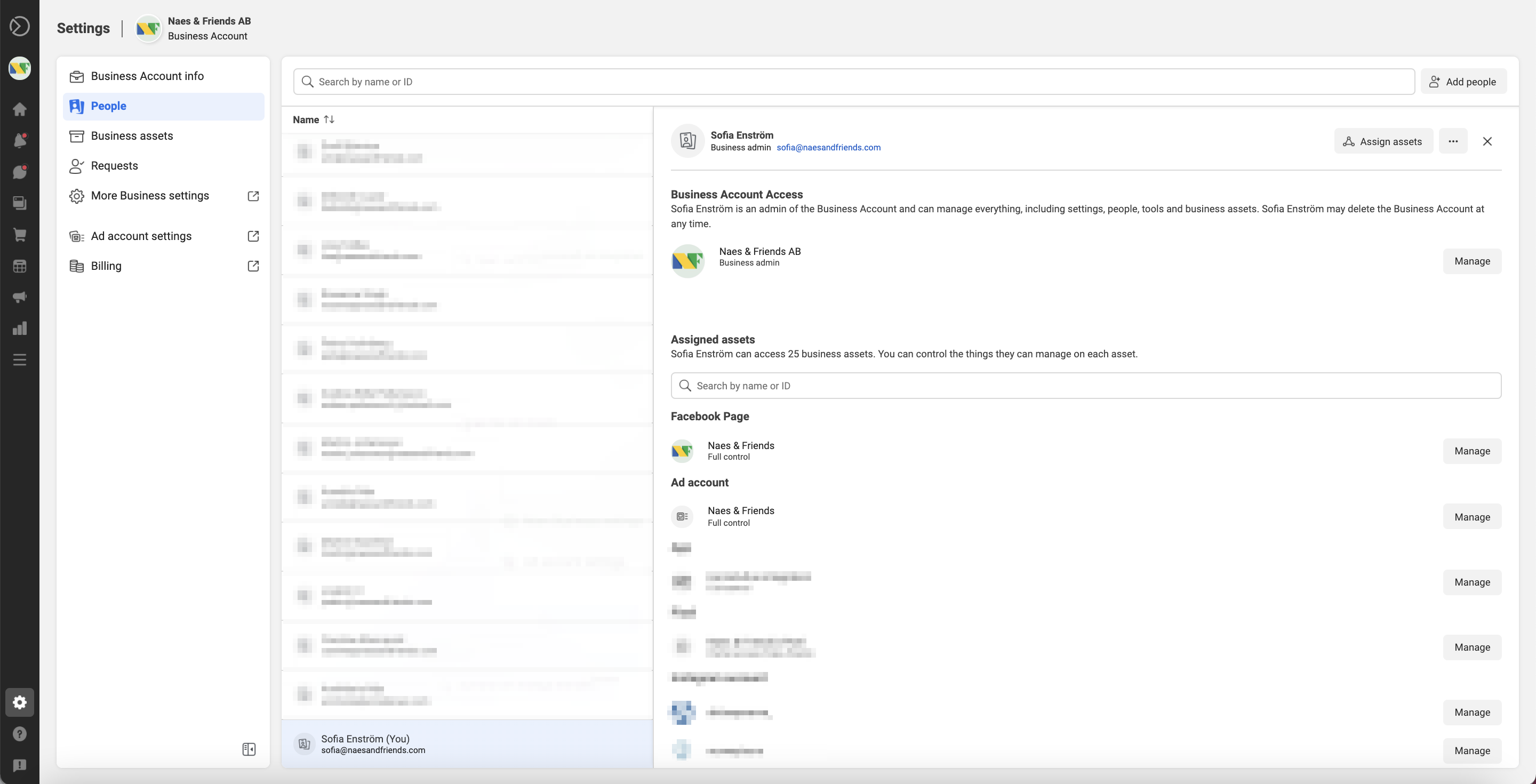The width and height of the screenshot is (1536, 784).
Task: Click the Ad account section heading
Action: [x=699, y=482]
